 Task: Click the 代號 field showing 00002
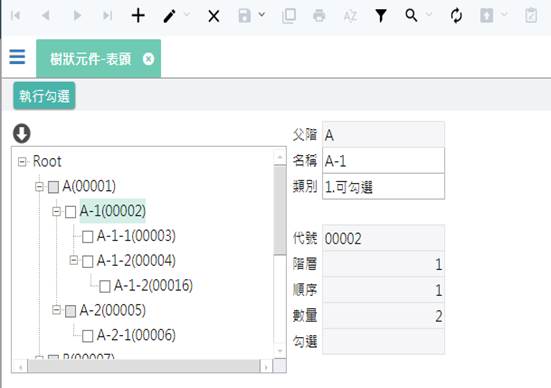[x=383, y=238]
